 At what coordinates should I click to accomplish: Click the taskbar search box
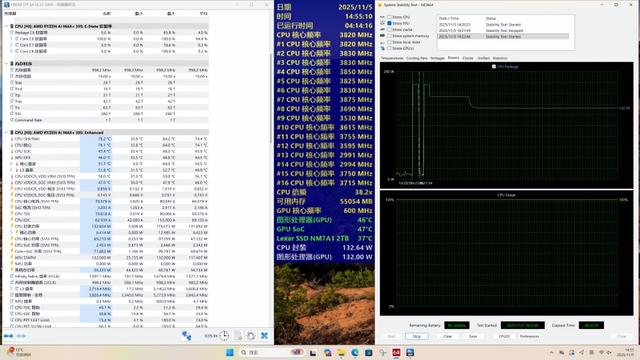pyautogui.click(x=271, y=352)
